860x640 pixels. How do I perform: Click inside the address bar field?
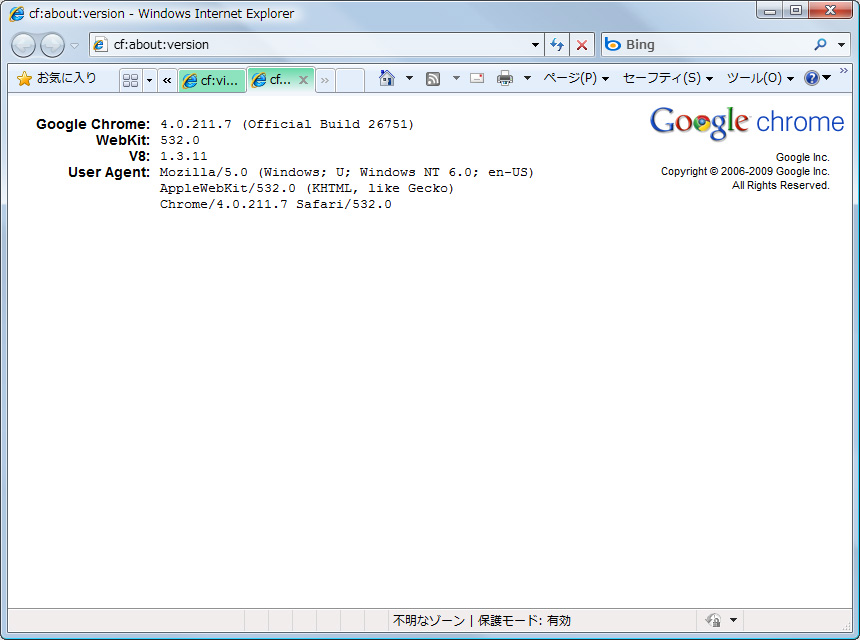[300, 44]
